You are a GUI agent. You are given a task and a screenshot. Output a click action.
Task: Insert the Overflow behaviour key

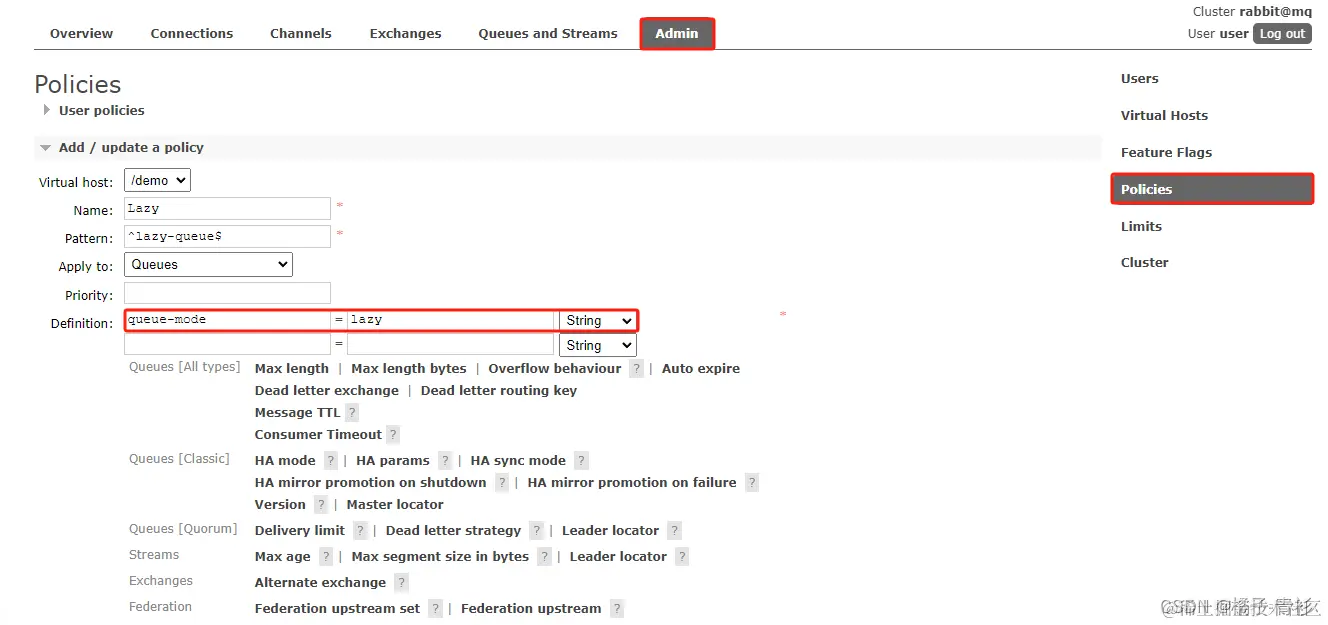[555, 369]
